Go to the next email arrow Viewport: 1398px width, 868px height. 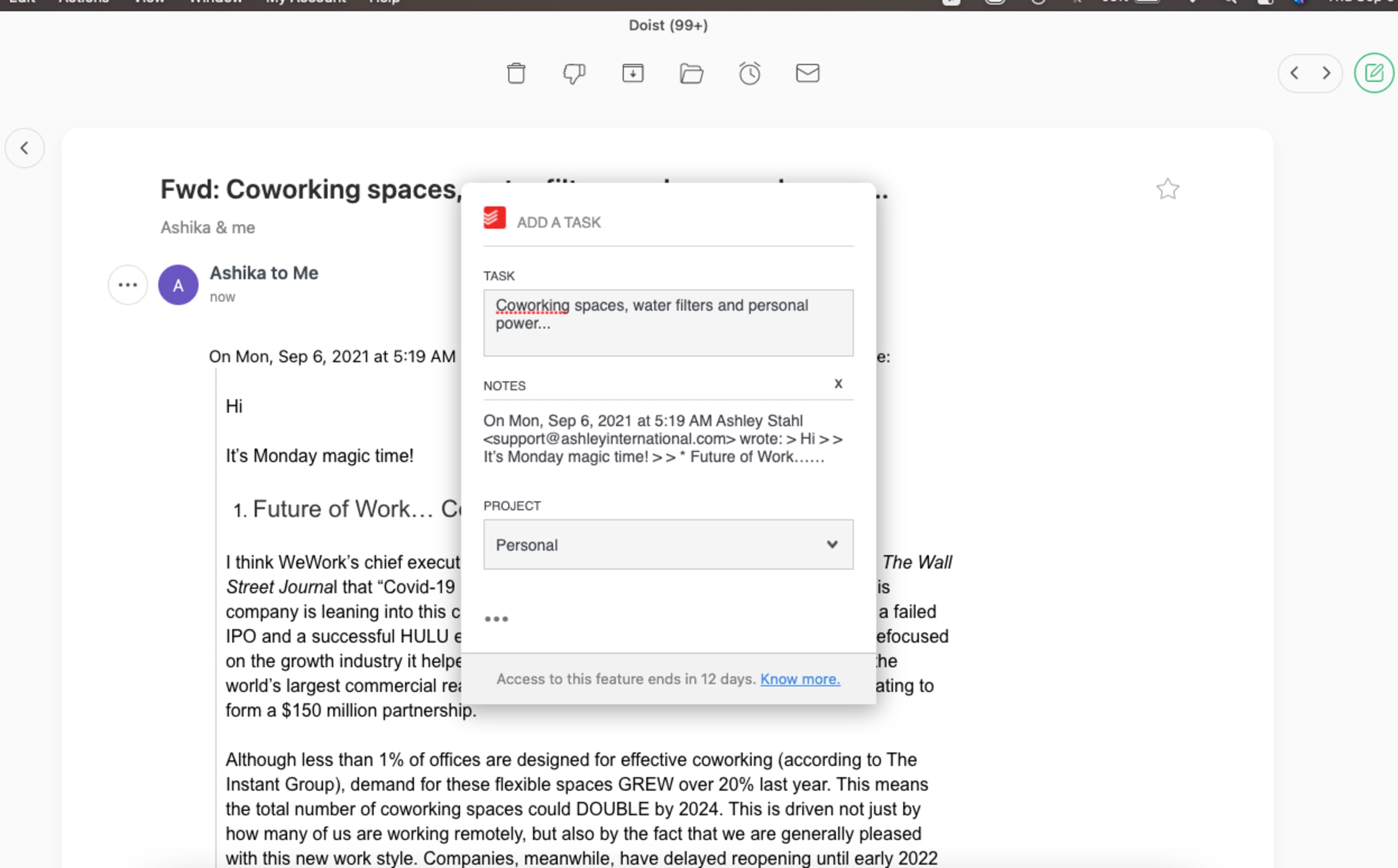tap(1326, 73)
